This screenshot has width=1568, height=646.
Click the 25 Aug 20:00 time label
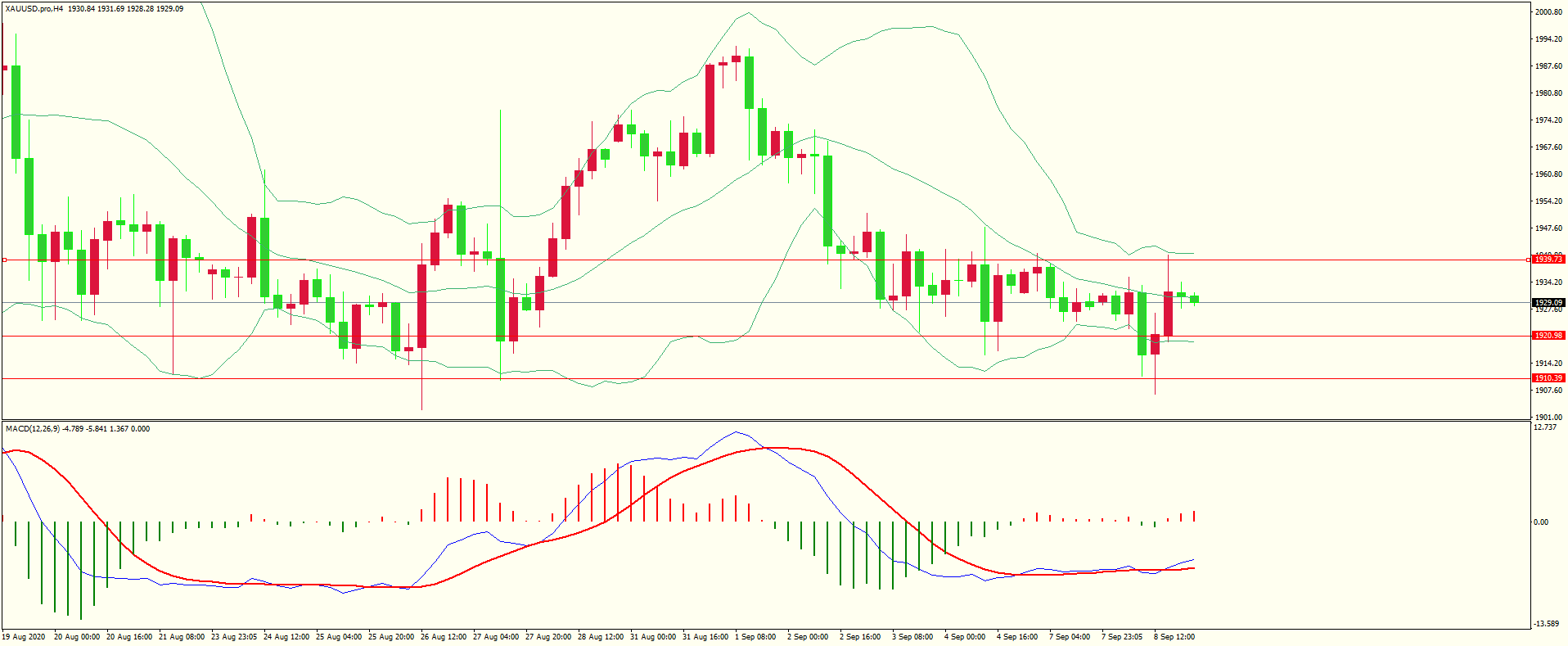click(x=391, y=637)
